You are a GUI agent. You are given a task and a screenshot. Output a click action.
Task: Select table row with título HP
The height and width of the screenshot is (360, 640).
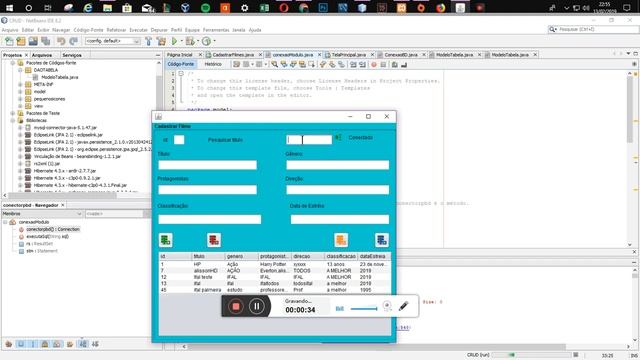[x=274, y=264]
